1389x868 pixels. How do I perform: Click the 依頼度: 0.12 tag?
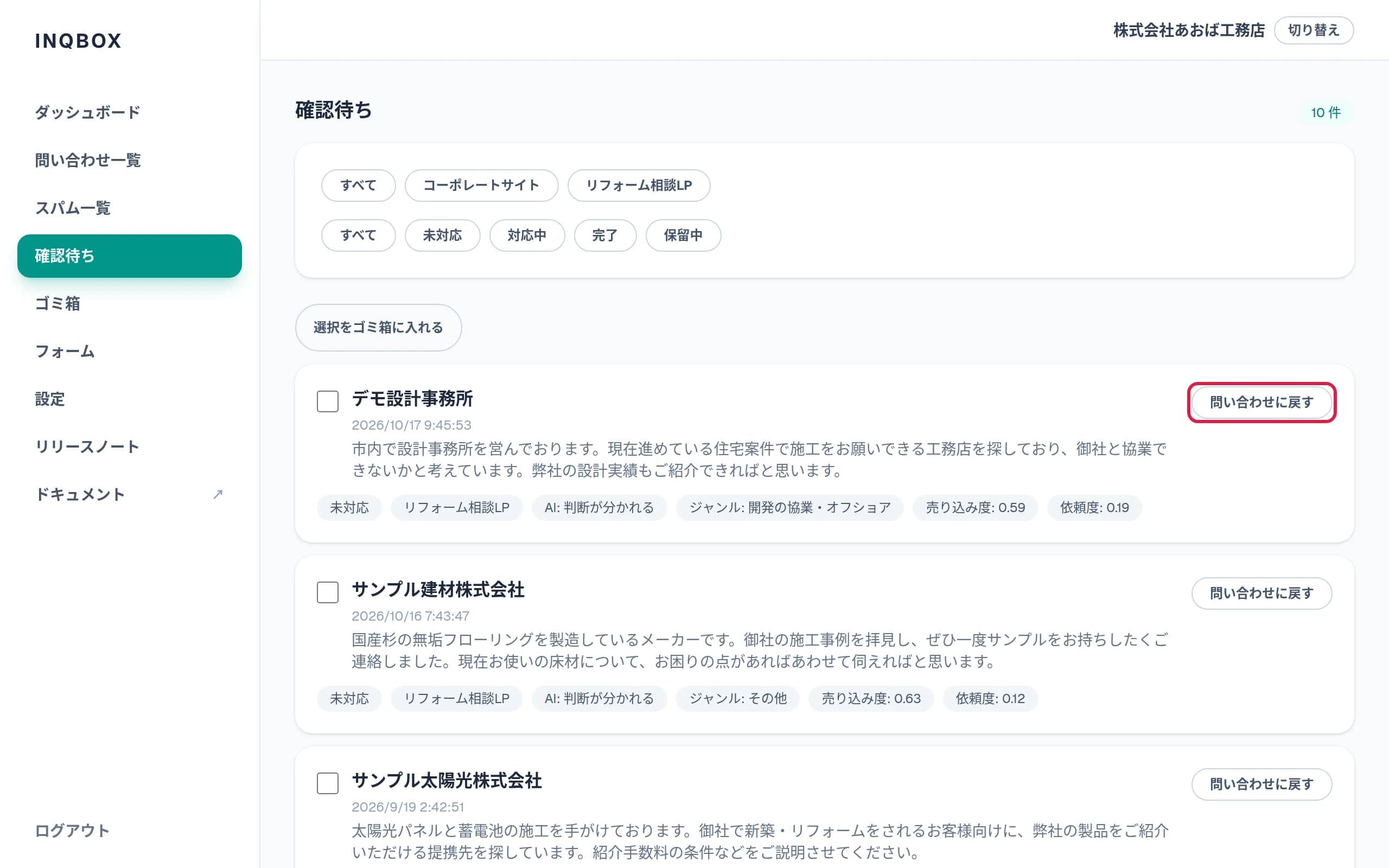(990, 699)
